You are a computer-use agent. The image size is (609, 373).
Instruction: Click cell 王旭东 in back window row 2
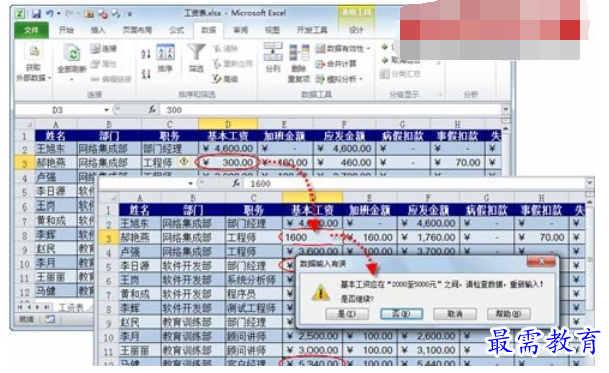click(56, 148)
